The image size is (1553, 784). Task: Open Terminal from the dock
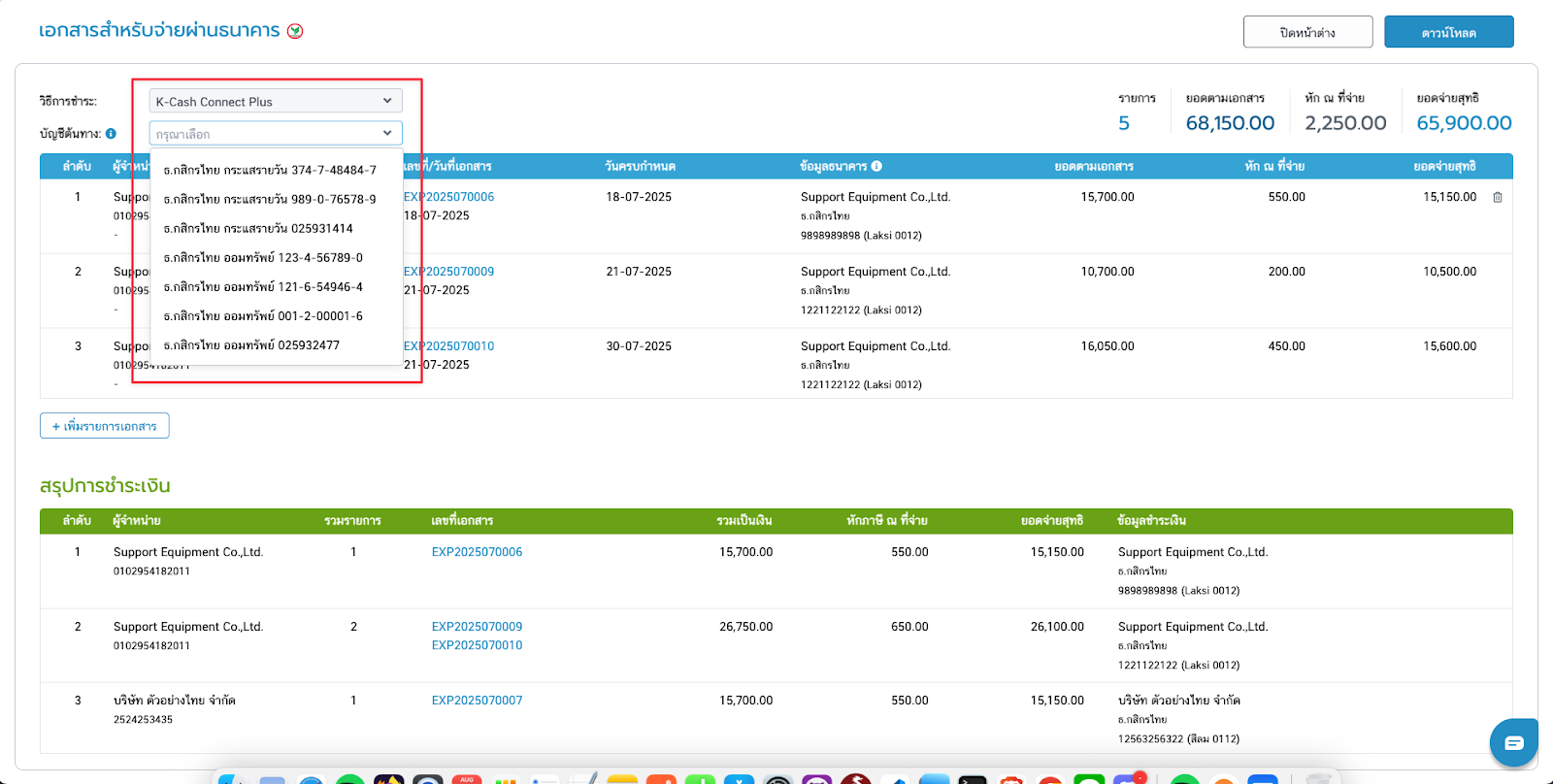[x=973, y=779]
